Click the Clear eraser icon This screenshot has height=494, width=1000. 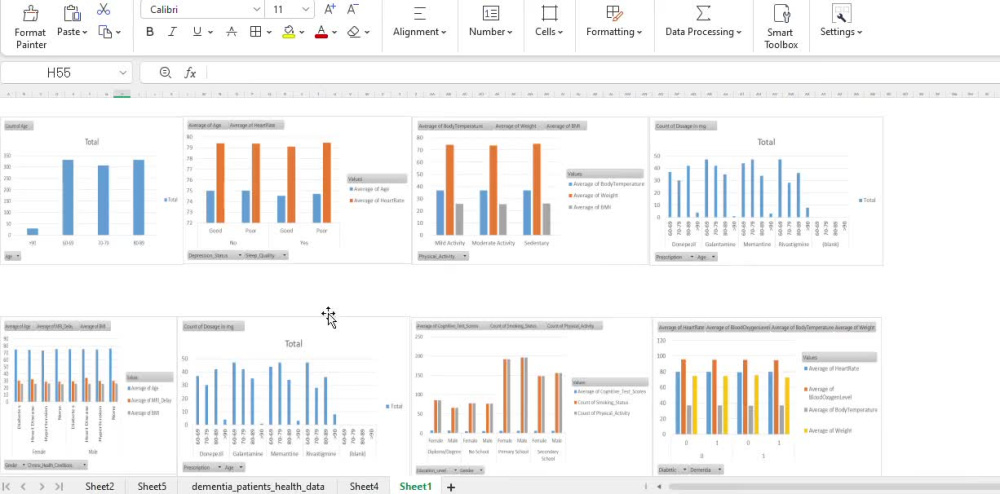pos(354,32)
